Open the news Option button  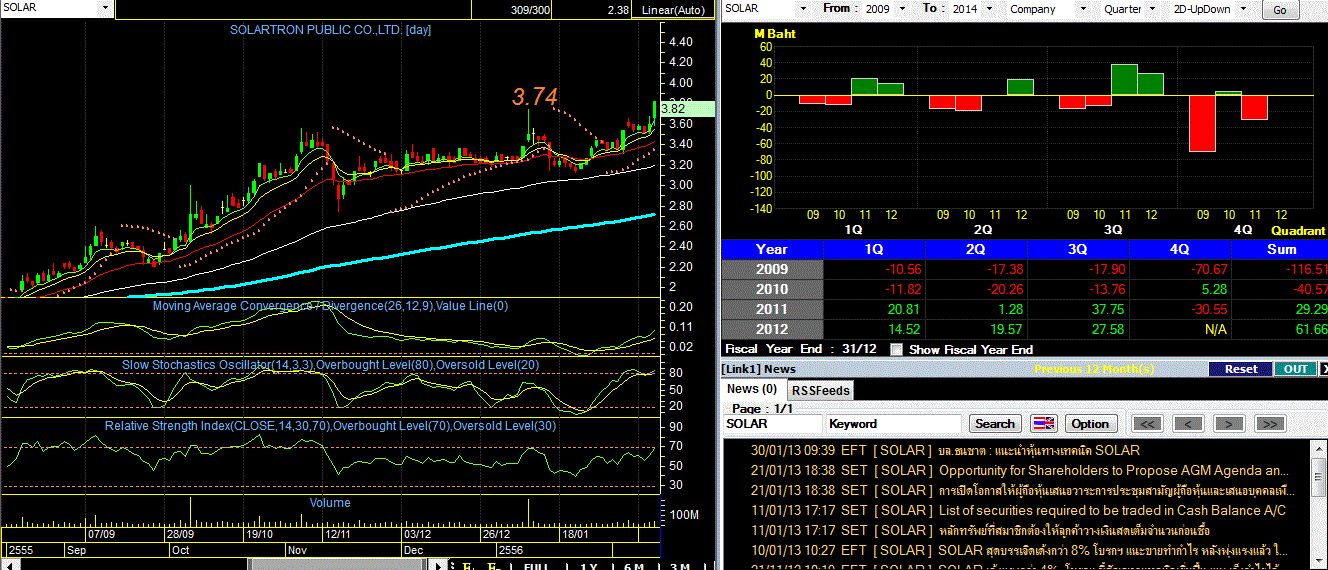click(1090, 424)
